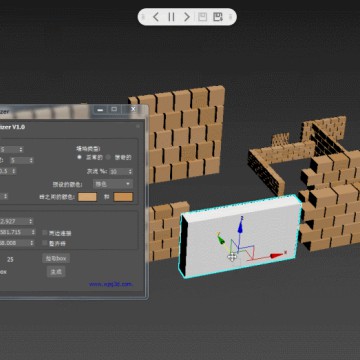The width and height of the screenshot is (360, 360).
Task: Enable the upper checkbox beside 581.715 field
Action: point(45,233)
